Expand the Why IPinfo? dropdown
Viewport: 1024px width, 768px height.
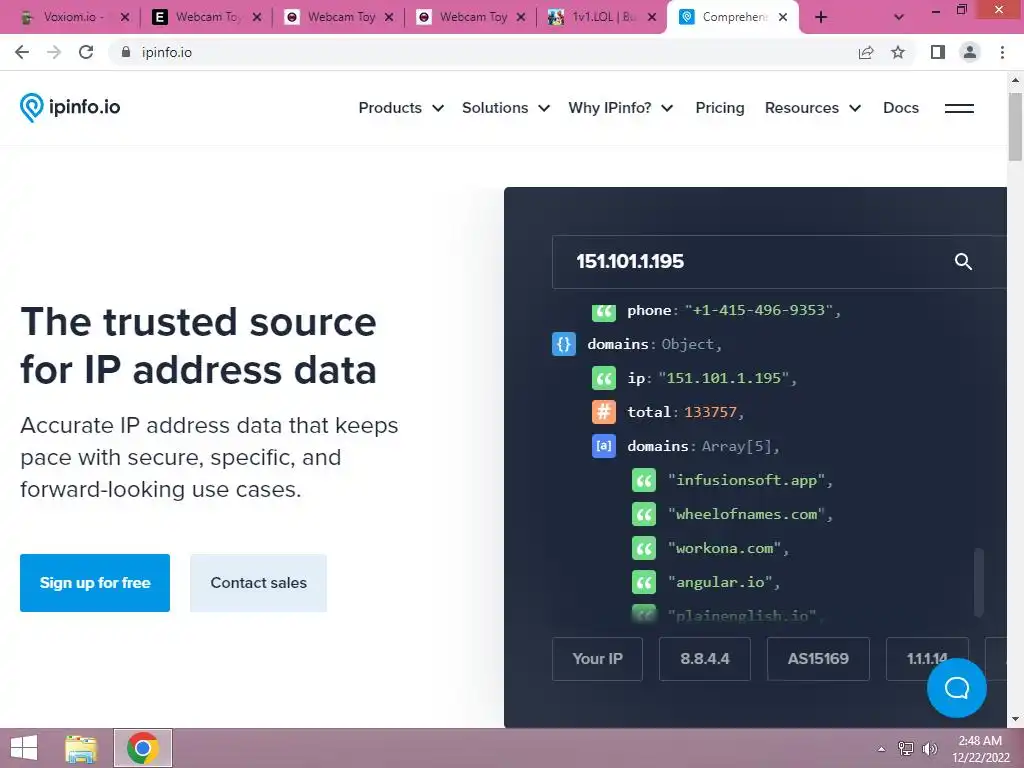620,108
